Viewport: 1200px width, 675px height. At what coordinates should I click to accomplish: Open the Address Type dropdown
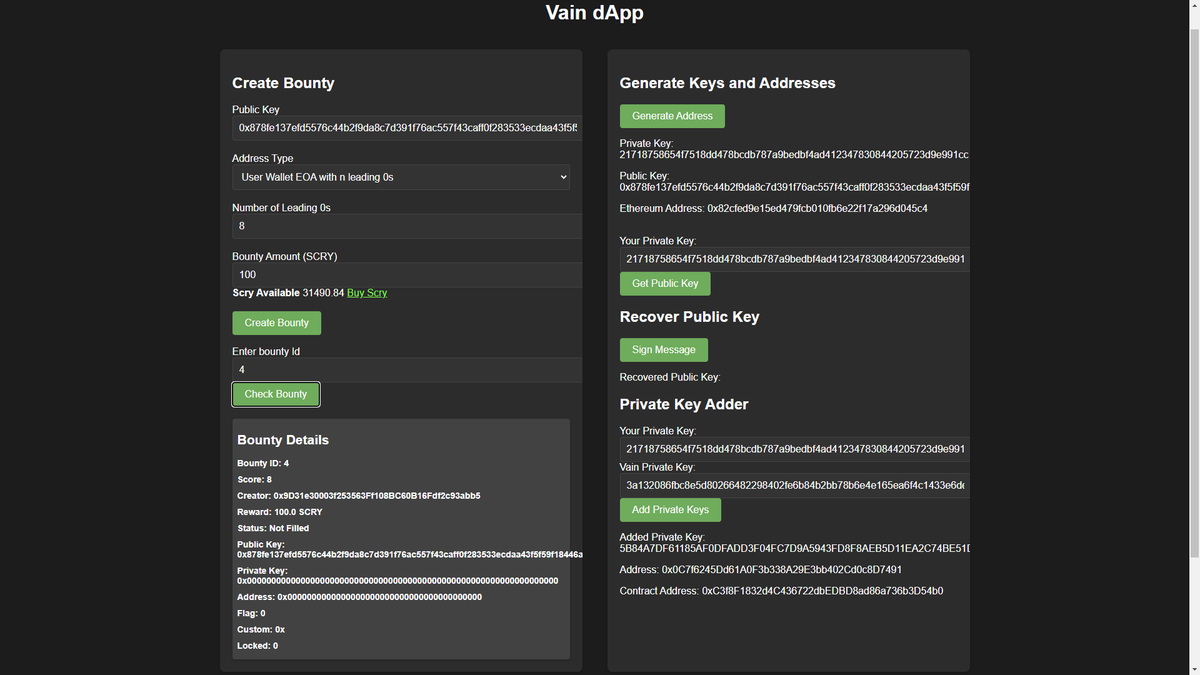click(401, 177)
